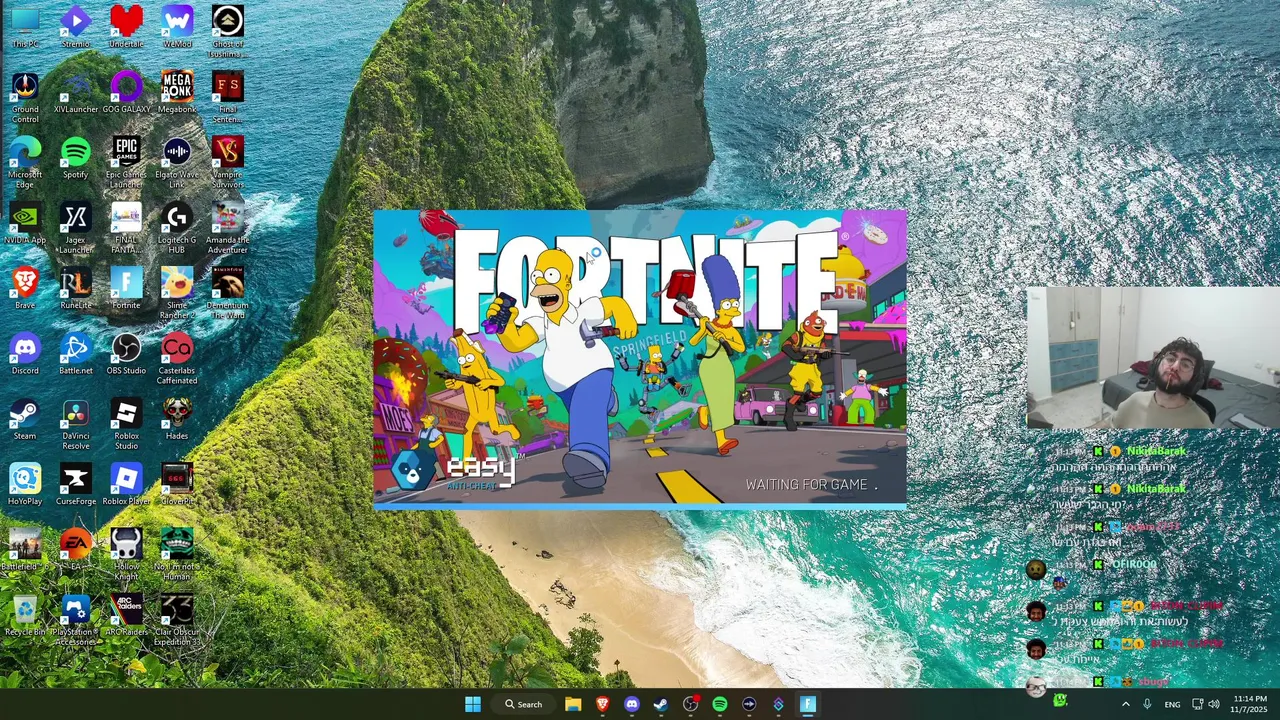Select the GOG GALAXY shortcut

coord(126,93)
